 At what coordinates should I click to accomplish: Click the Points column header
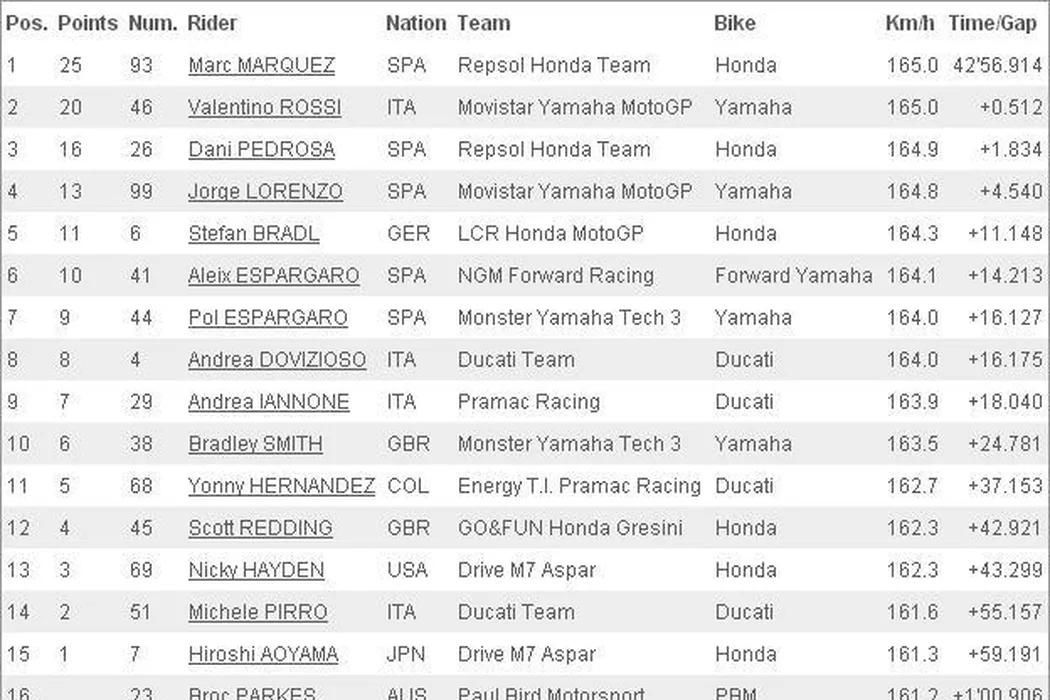click(87, 23)
